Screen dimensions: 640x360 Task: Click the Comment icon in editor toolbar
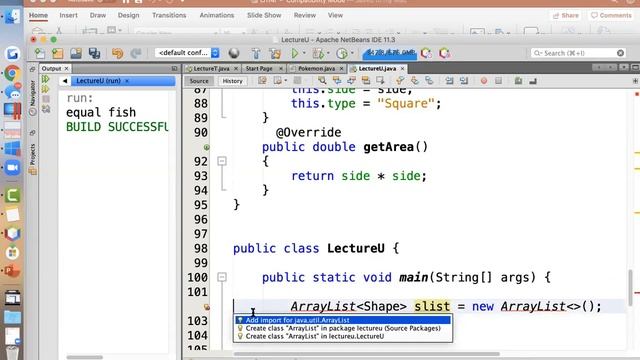click(518, 81)
